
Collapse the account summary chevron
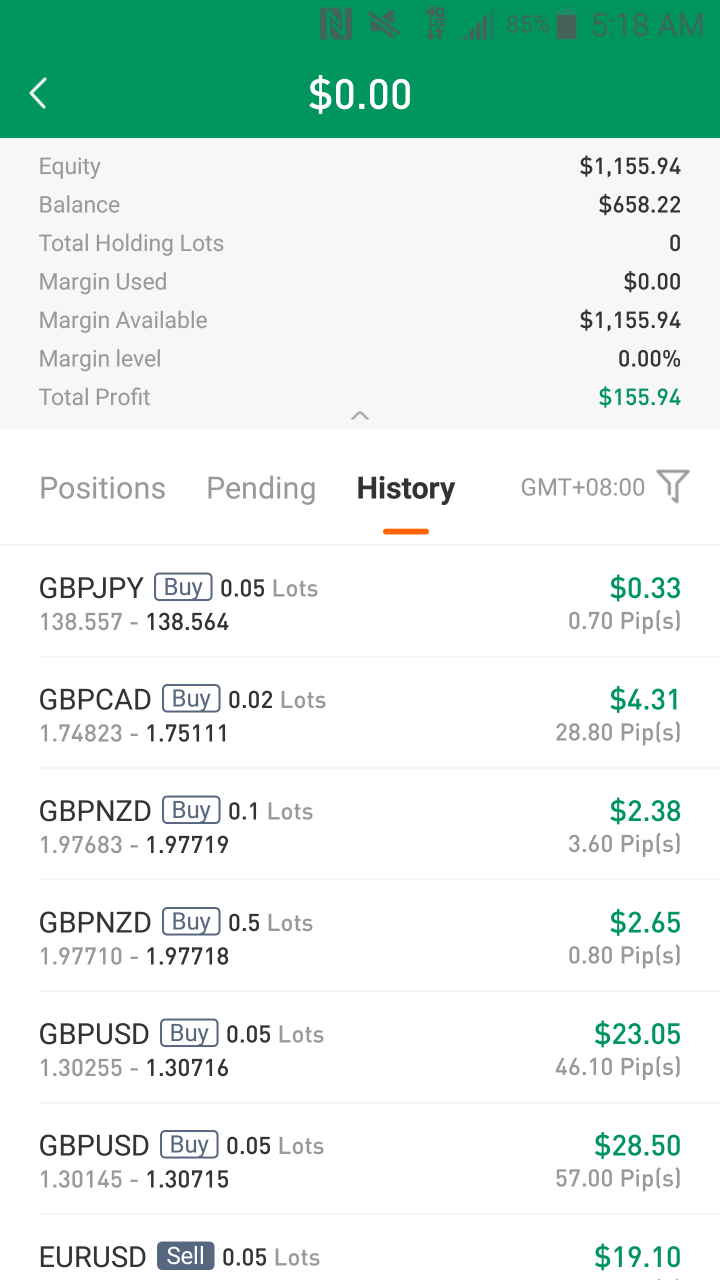[360, 415]
